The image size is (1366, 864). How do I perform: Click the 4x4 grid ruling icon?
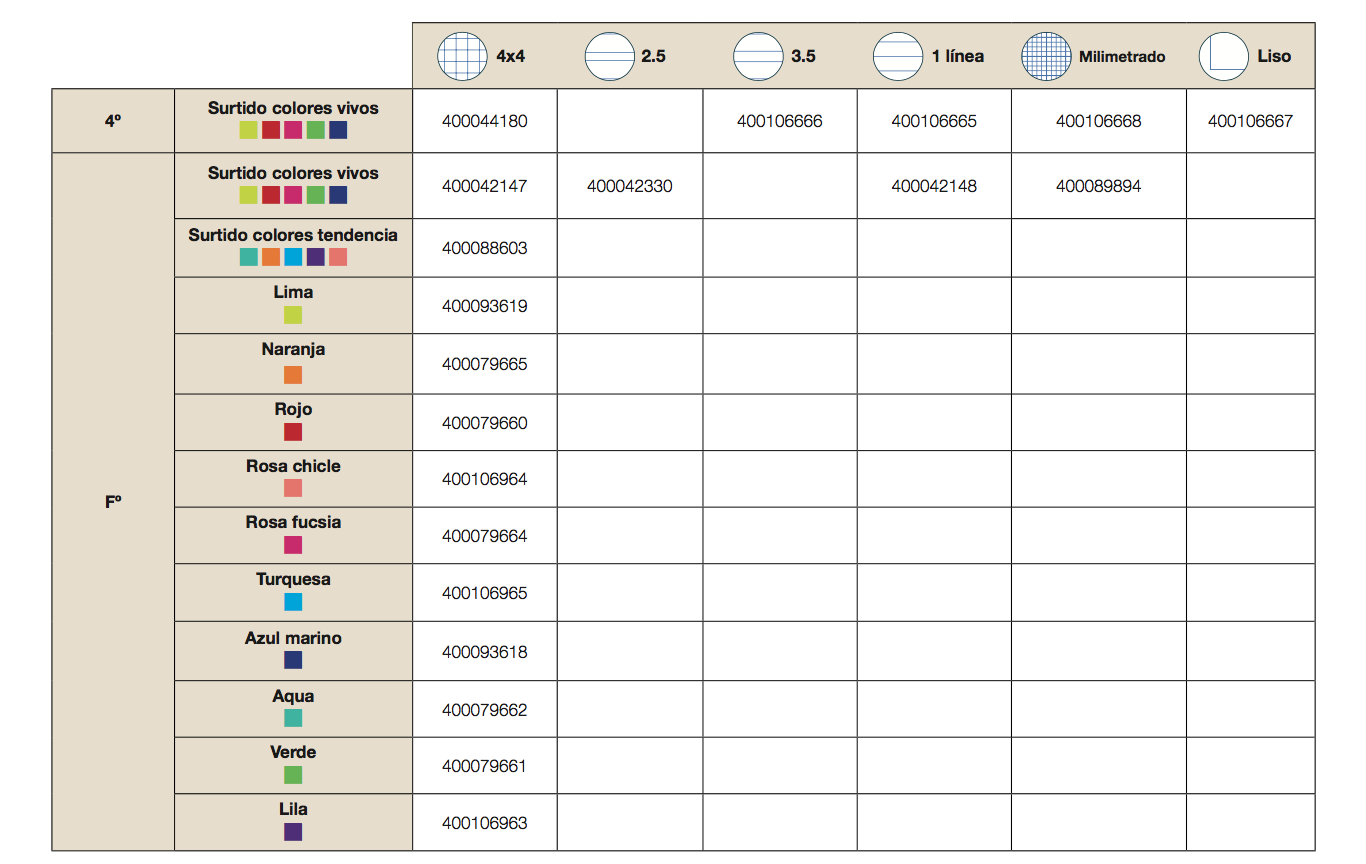point(462,56)
